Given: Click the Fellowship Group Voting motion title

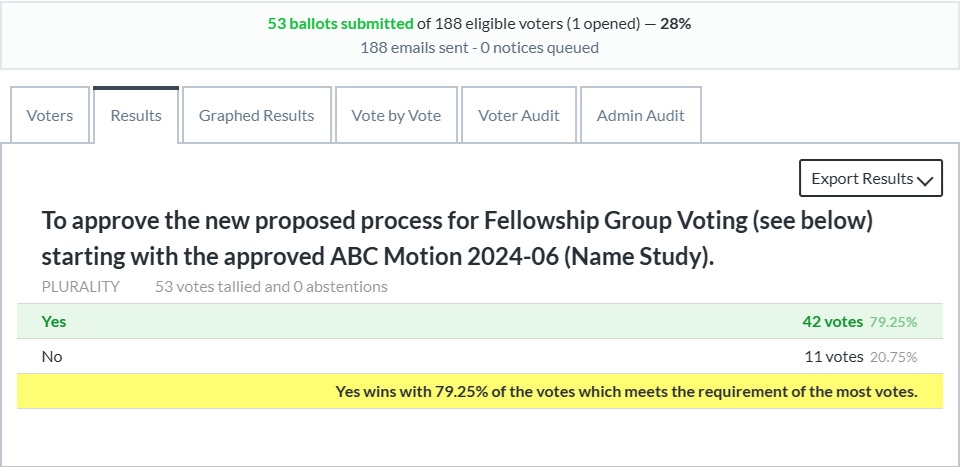Looking at the screenshot, I should pos(457,238).
